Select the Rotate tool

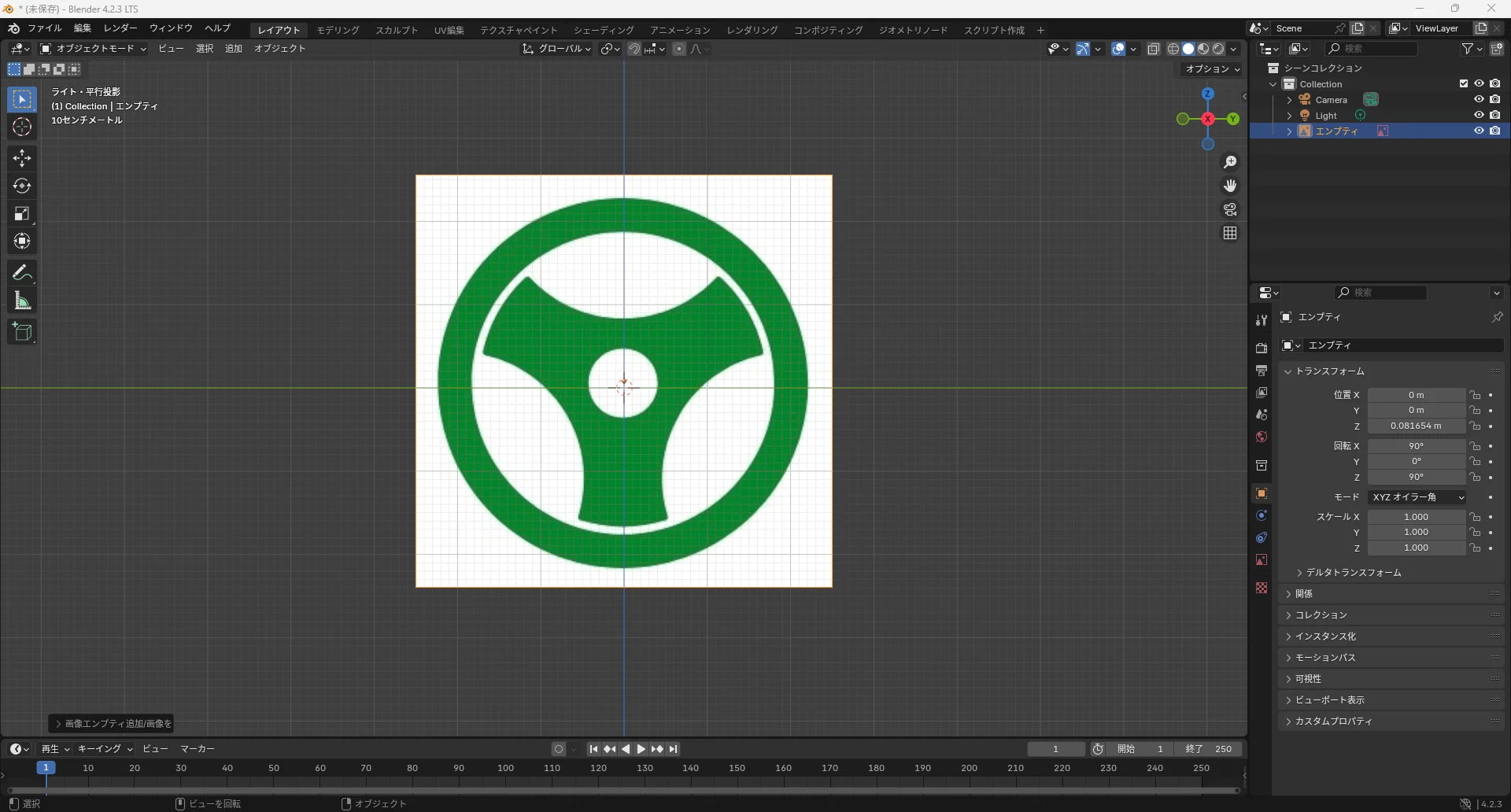[22, 186]
